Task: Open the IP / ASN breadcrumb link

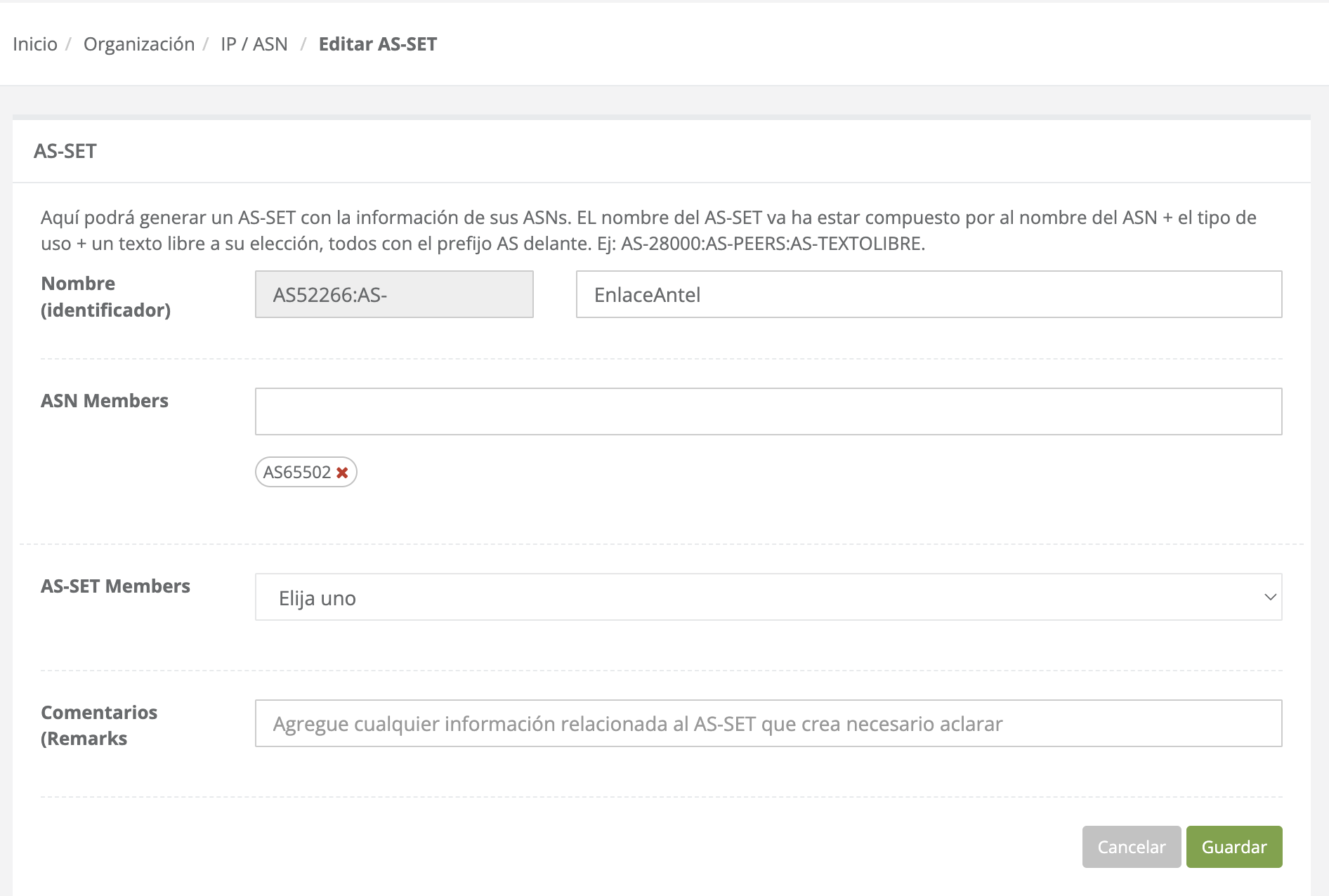Action: tap(254, 44)
